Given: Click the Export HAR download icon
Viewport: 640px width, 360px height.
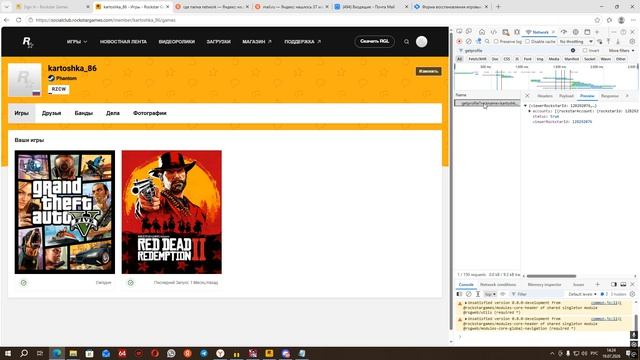Looking at the screenshot, I should pos(618,41).
